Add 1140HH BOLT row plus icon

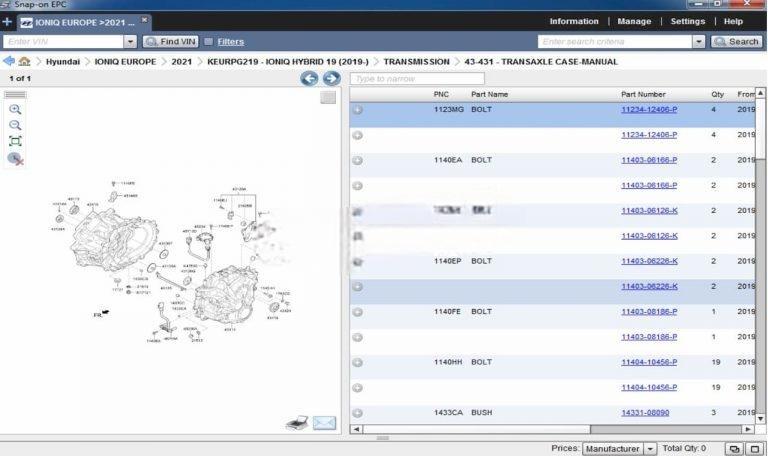pos(358,362)
